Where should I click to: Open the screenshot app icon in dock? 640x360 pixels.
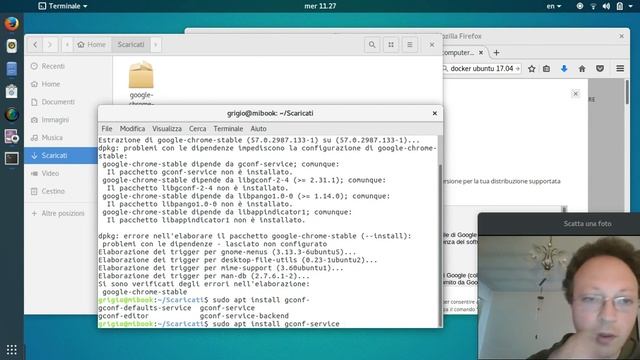[11, 136]
